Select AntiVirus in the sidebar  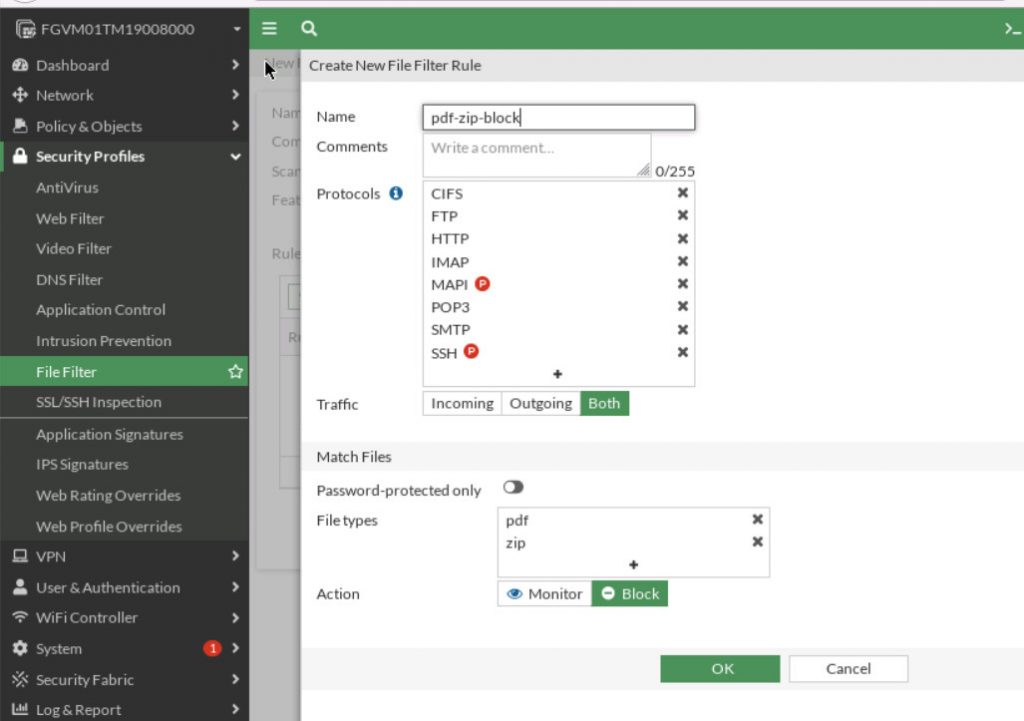tap(67, 187)
